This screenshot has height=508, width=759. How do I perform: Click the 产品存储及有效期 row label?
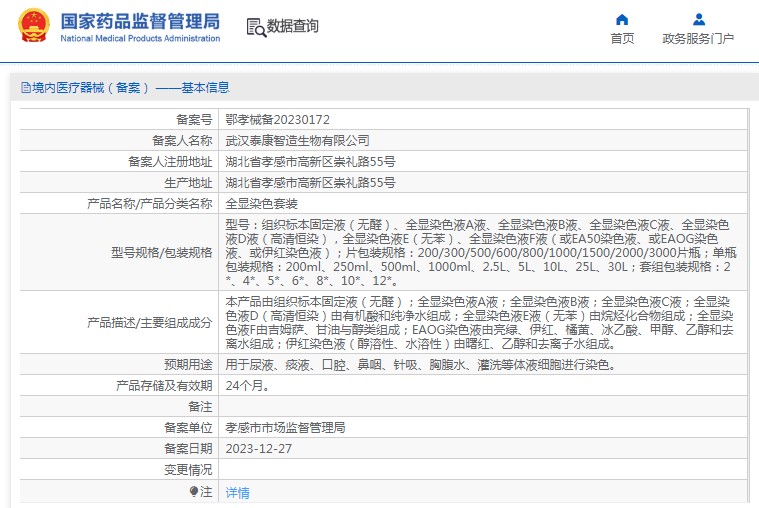click(164, 385)
